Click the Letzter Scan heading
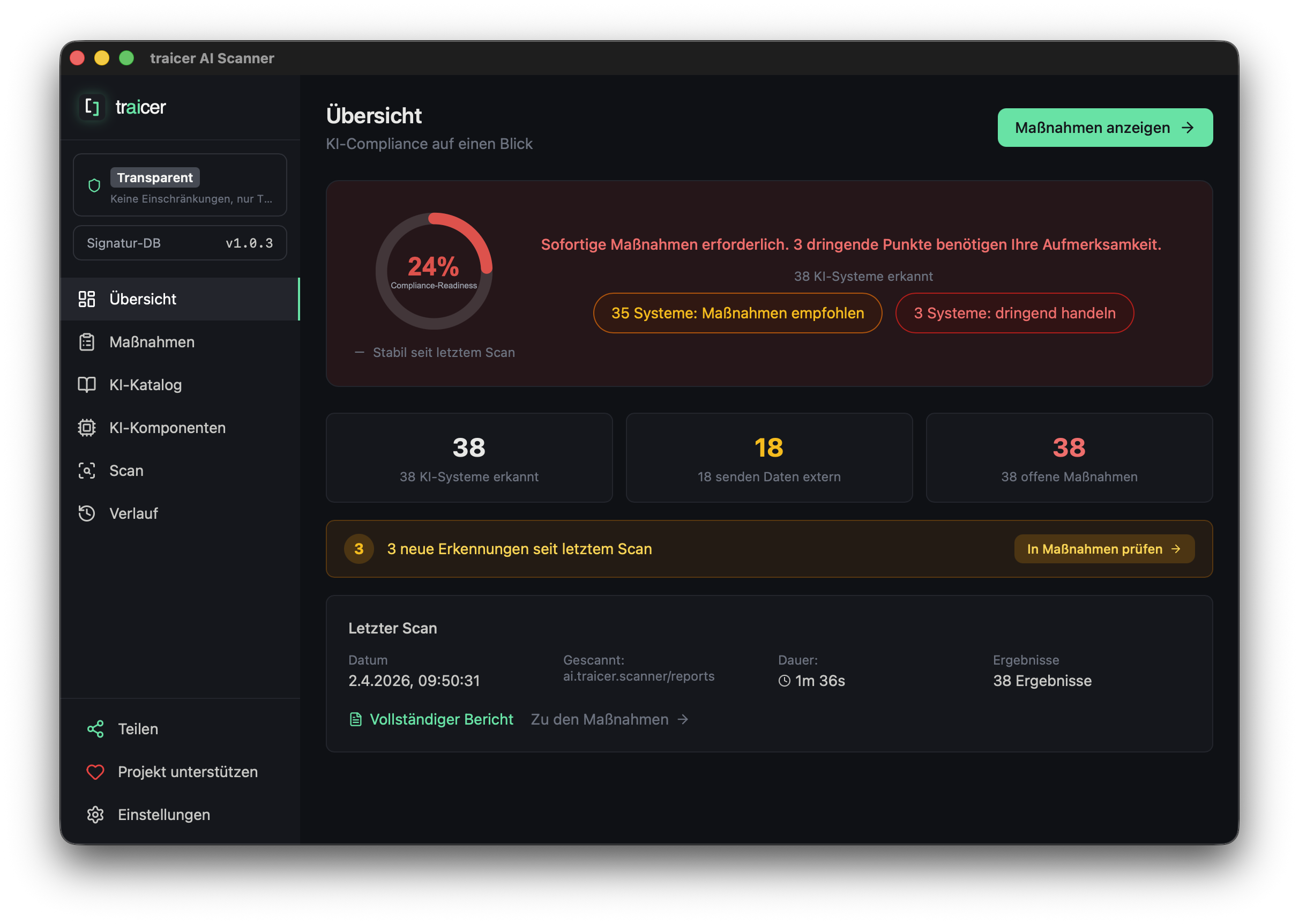 392,628
